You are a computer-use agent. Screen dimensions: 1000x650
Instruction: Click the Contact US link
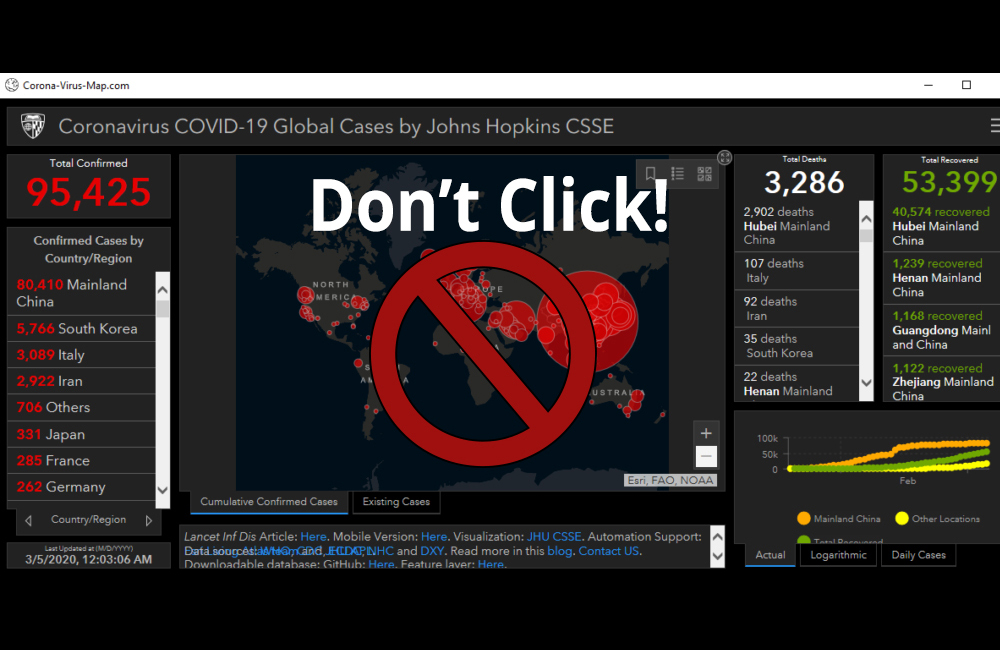click(x=608, y=551)
